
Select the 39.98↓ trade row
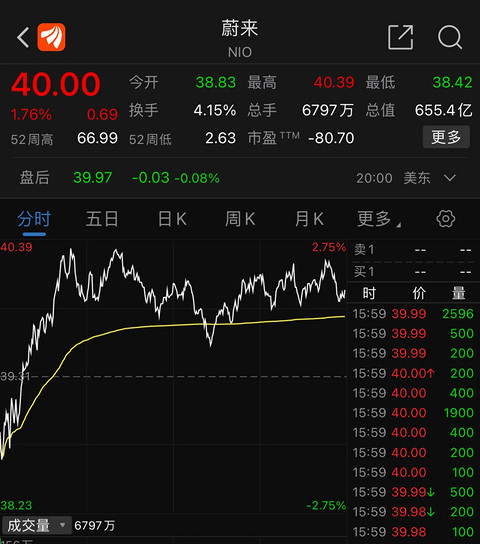[x=413, y=512]
